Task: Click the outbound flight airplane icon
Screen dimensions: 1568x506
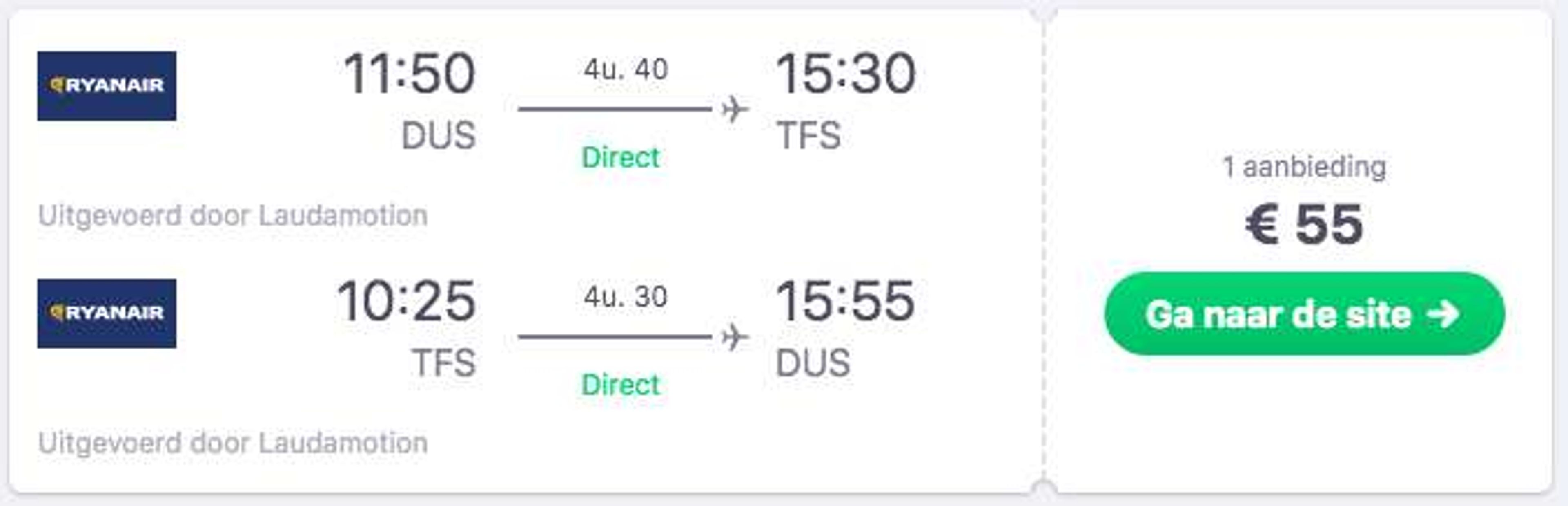Action: coord(735,110)
